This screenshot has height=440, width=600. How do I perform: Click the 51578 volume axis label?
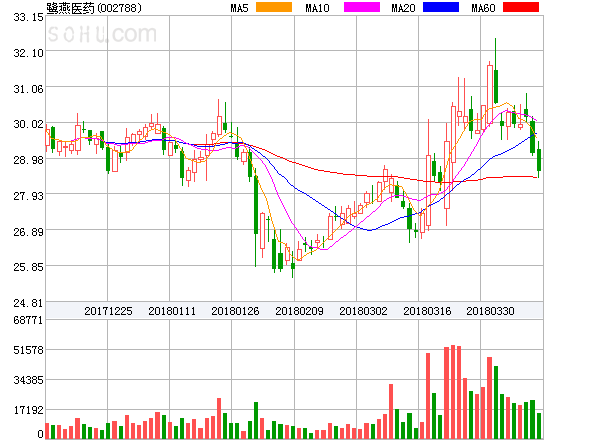28,350
